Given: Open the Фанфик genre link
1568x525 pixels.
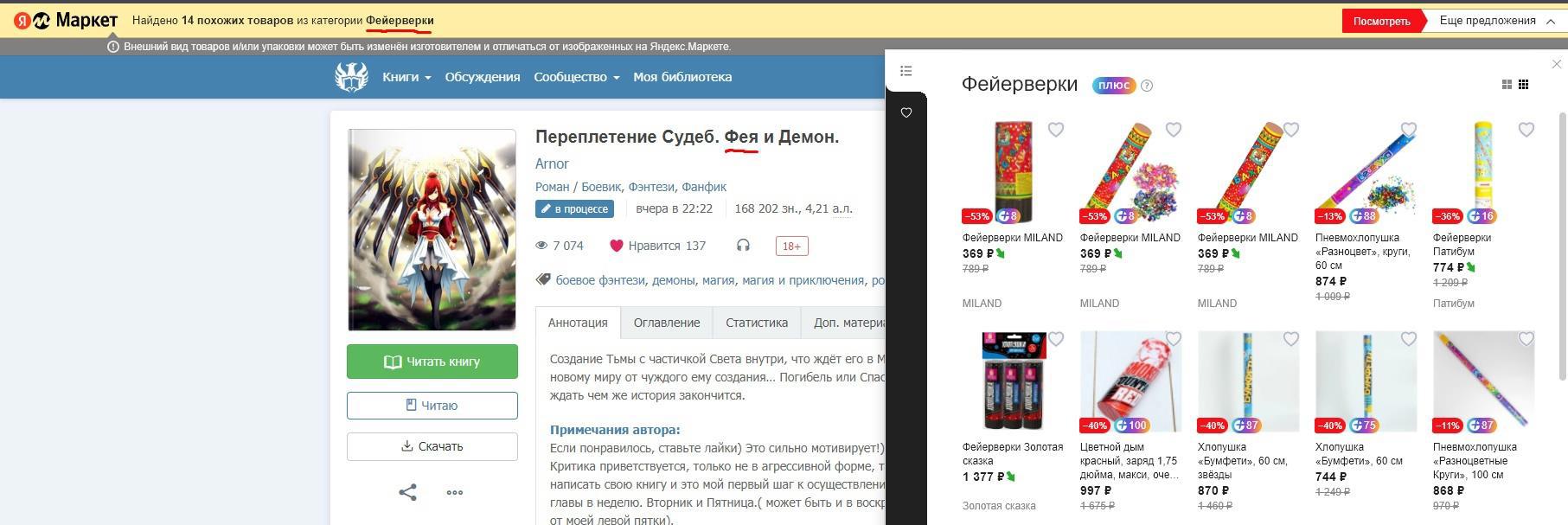Looking at the screenshot, I should pos(704,187).
